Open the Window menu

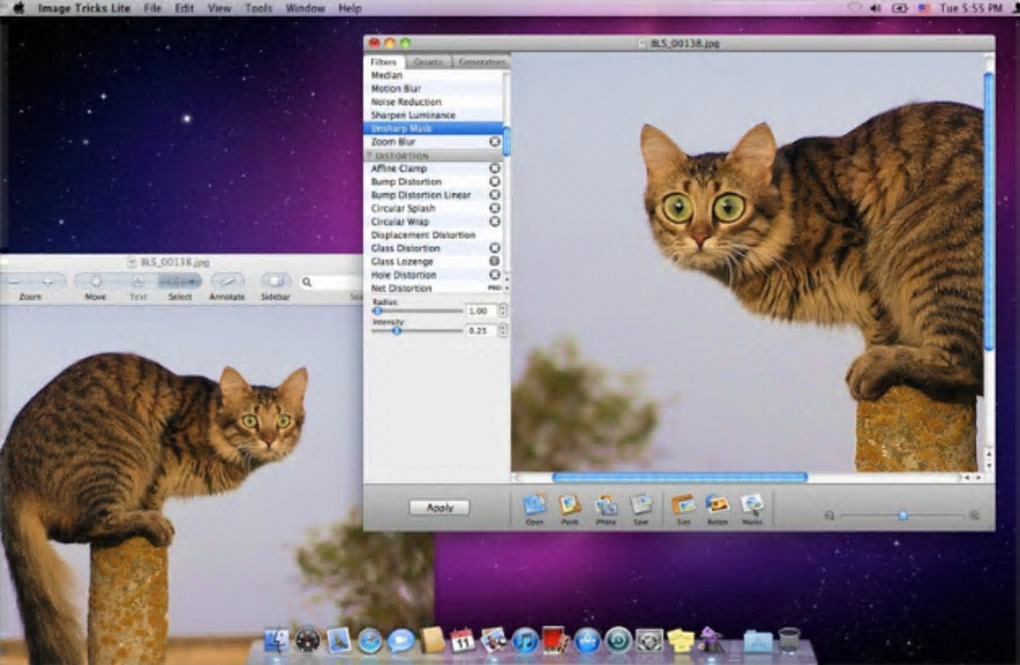tap(305, 8)
